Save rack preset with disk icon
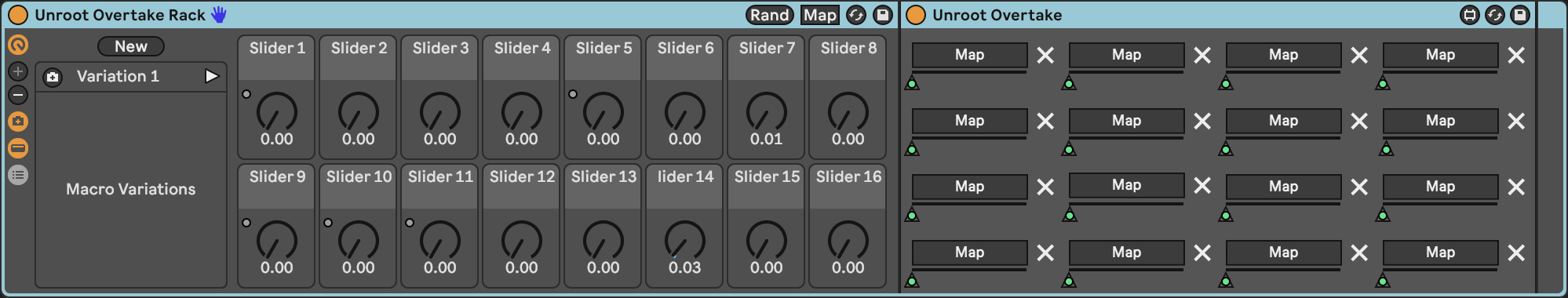Screen dimensions: 1568x298 coord(883,15)
